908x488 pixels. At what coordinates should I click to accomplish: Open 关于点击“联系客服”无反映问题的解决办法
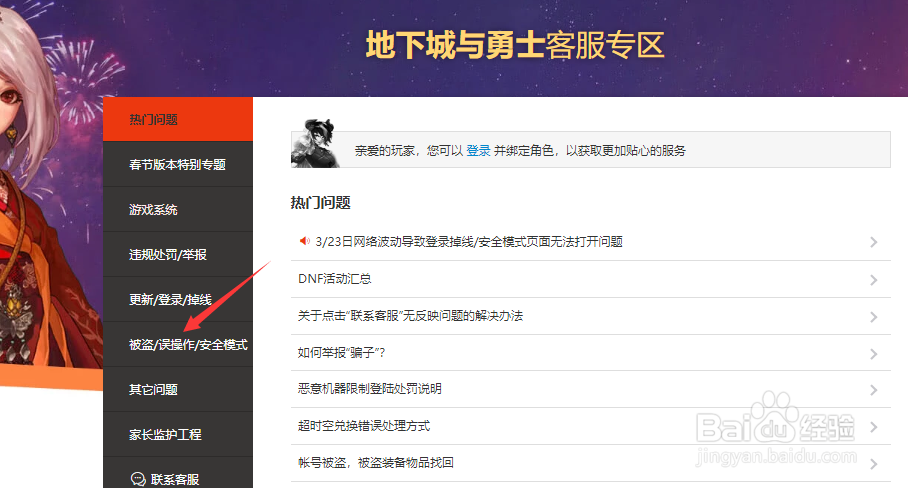coord(410,315)
